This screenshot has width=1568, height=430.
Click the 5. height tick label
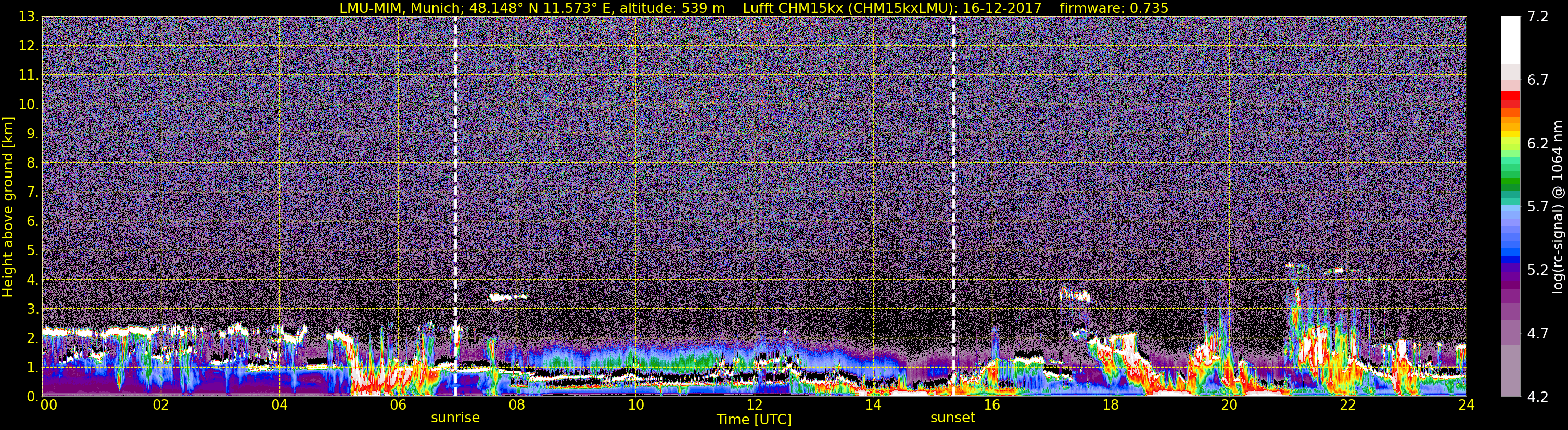pos(32,250)
